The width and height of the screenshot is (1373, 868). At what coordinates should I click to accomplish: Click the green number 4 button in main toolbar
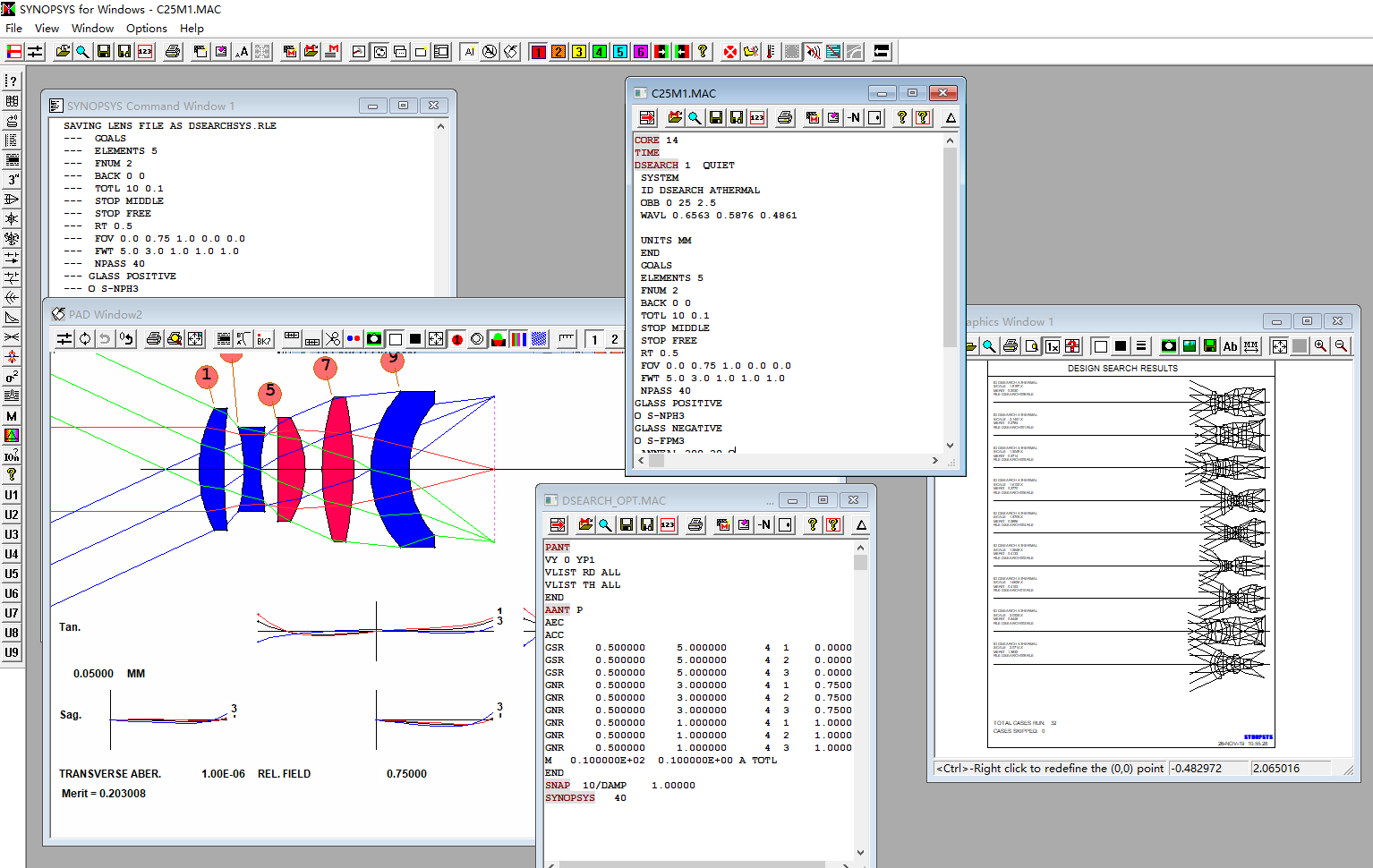coord(600,52)
